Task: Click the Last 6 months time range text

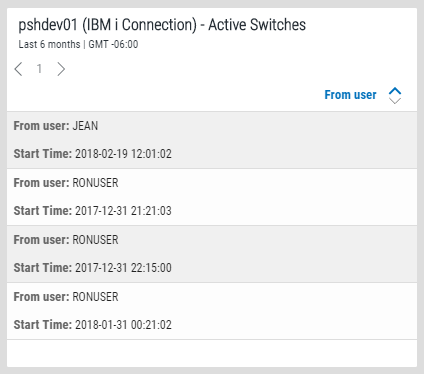Action: 49,44
